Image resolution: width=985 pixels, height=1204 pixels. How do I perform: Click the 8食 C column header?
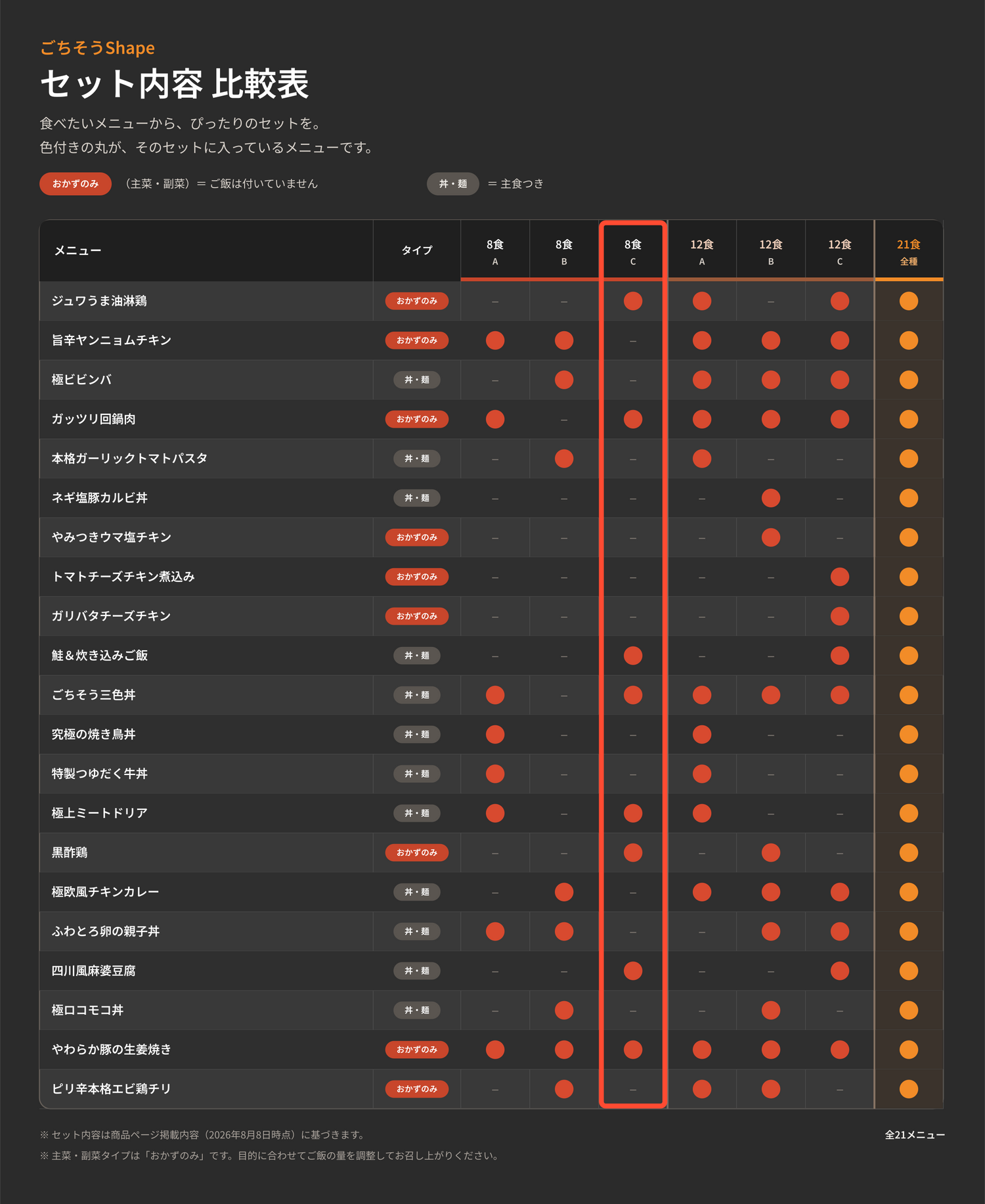click(x=633, y=251)
